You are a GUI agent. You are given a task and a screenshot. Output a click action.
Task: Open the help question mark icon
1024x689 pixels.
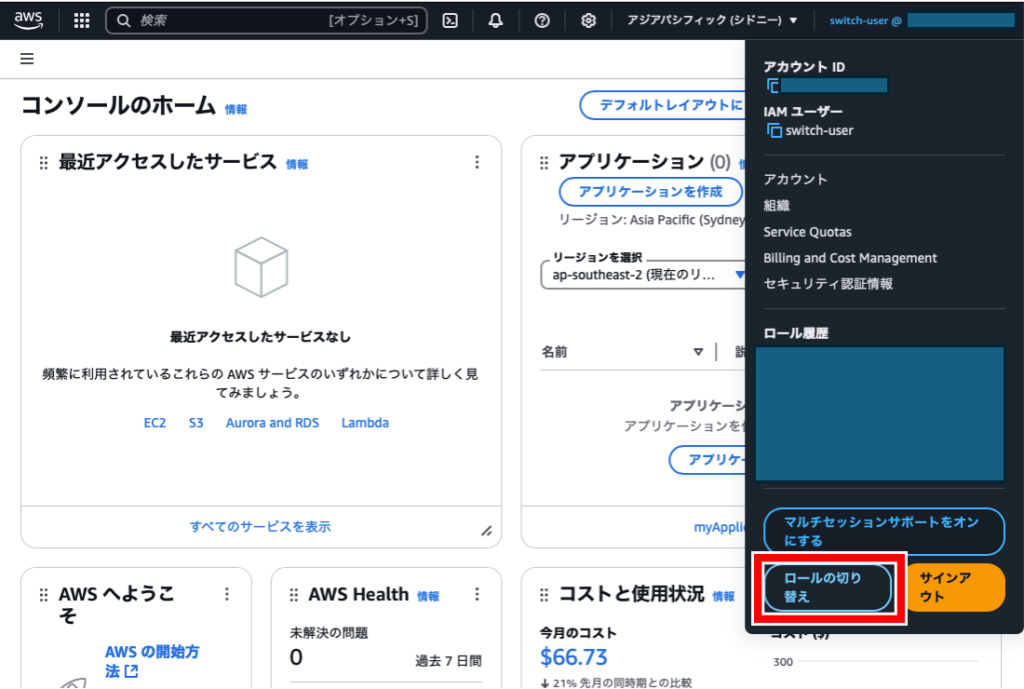pyautogui.click(x=542, y=21)
